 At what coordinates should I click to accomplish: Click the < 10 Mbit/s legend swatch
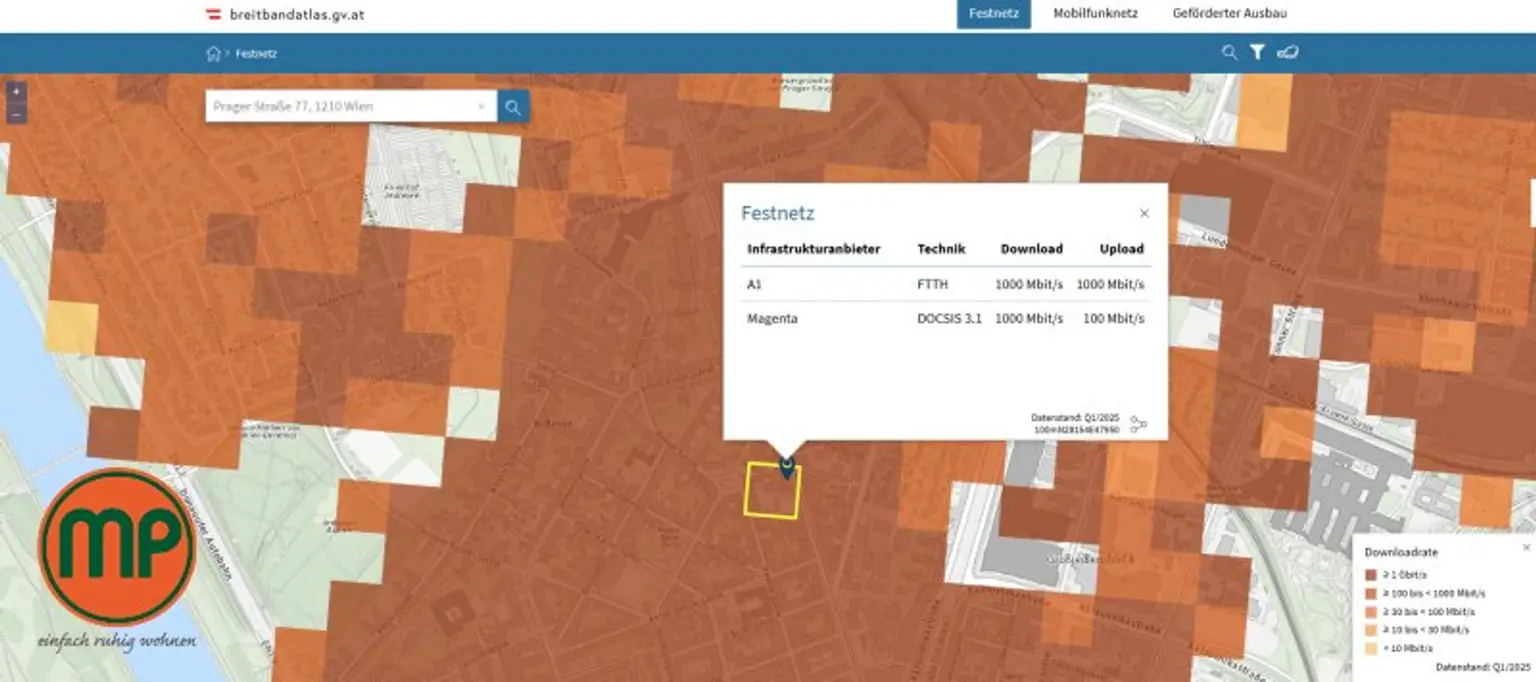click(x=1370, y=648)
